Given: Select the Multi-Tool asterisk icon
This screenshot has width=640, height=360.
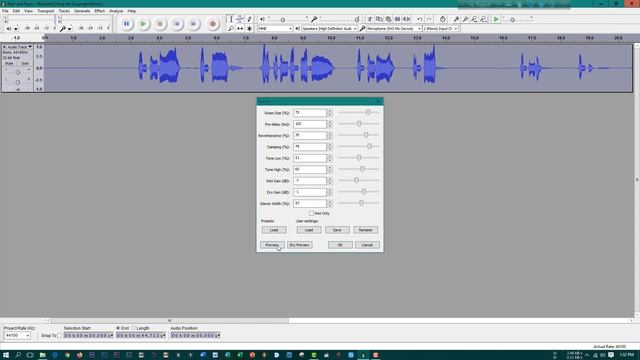Looking at the screenshot, I should tap(249, 29).
